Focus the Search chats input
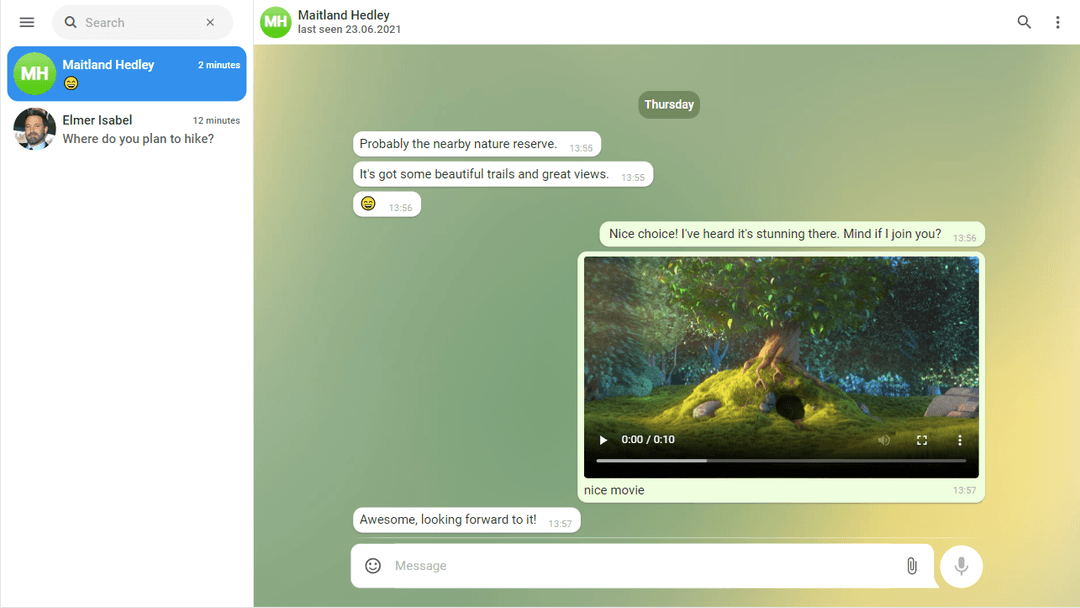This screenshot has height=608, width=1080. pyautogui.click(x=141, y=23)
